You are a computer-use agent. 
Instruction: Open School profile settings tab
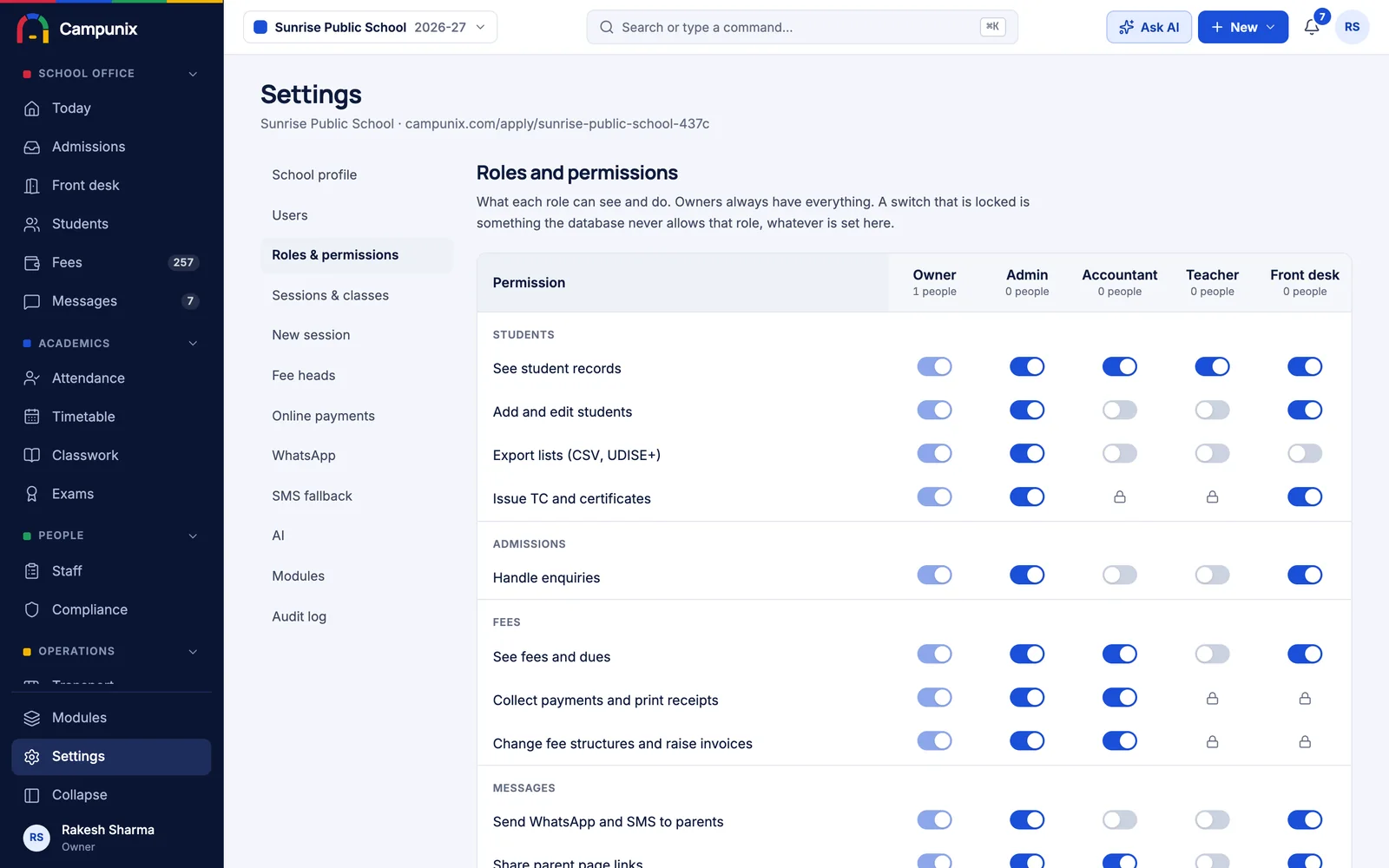pyautogui.click(x=357, y=174)
